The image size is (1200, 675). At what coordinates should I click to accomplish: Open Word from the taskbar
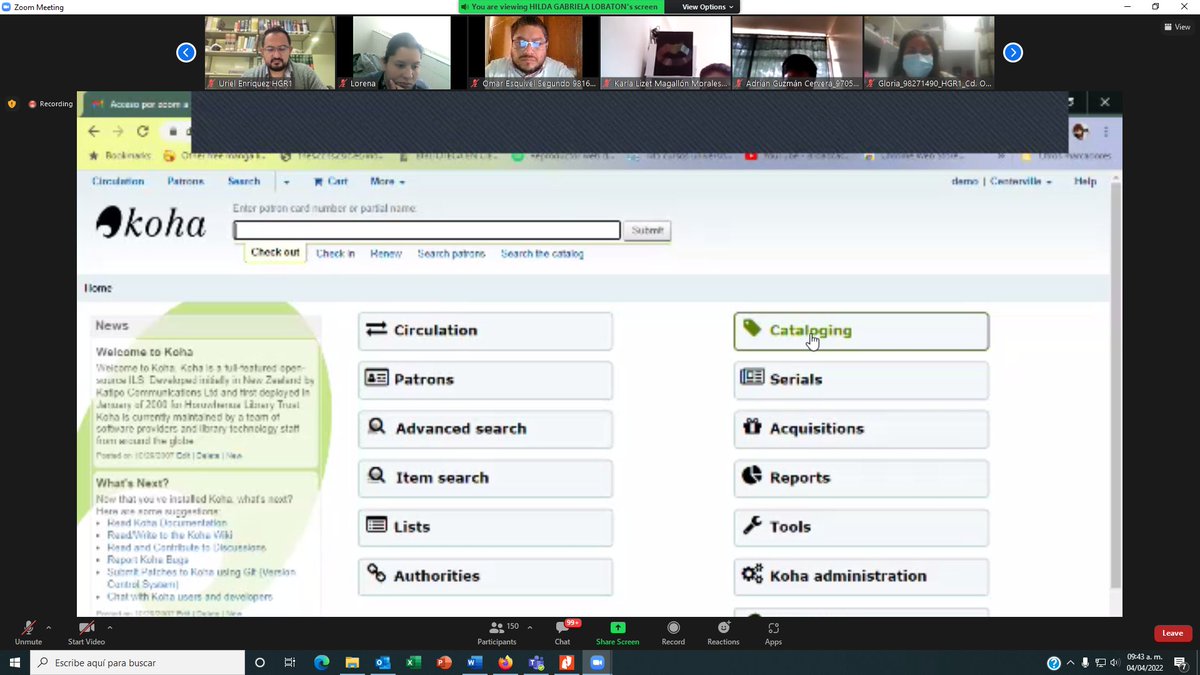pyautogui.click(x=474, y=662)
